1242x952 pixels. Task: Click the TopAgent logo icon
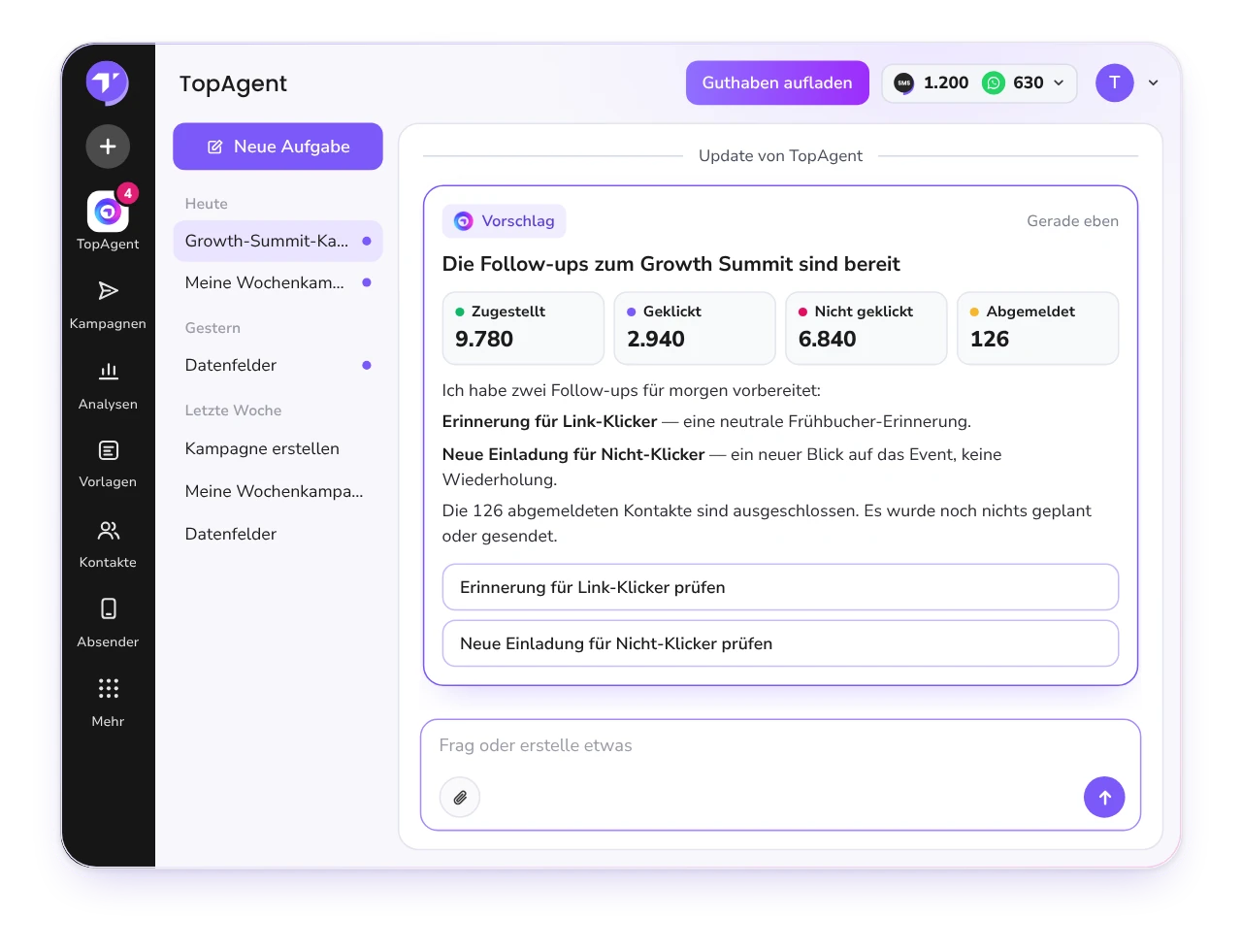[108, 83]
